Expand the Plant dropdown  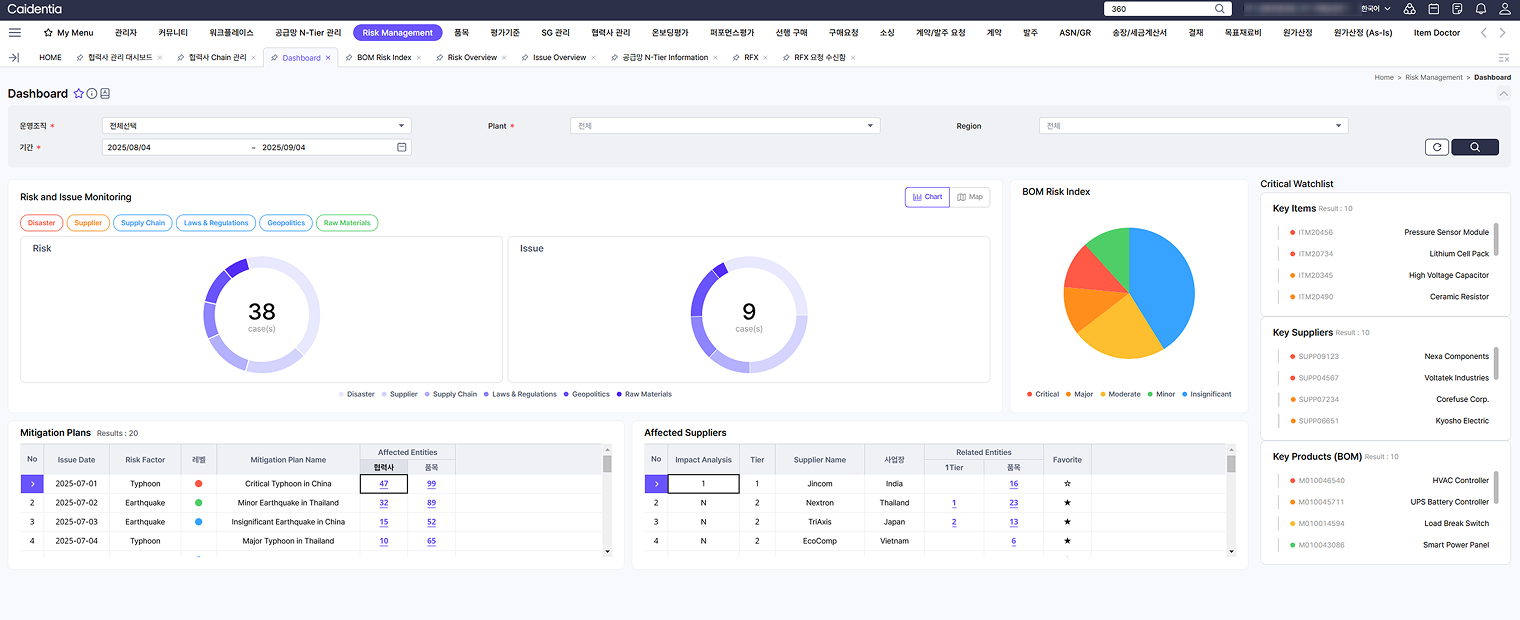(724, 126)
